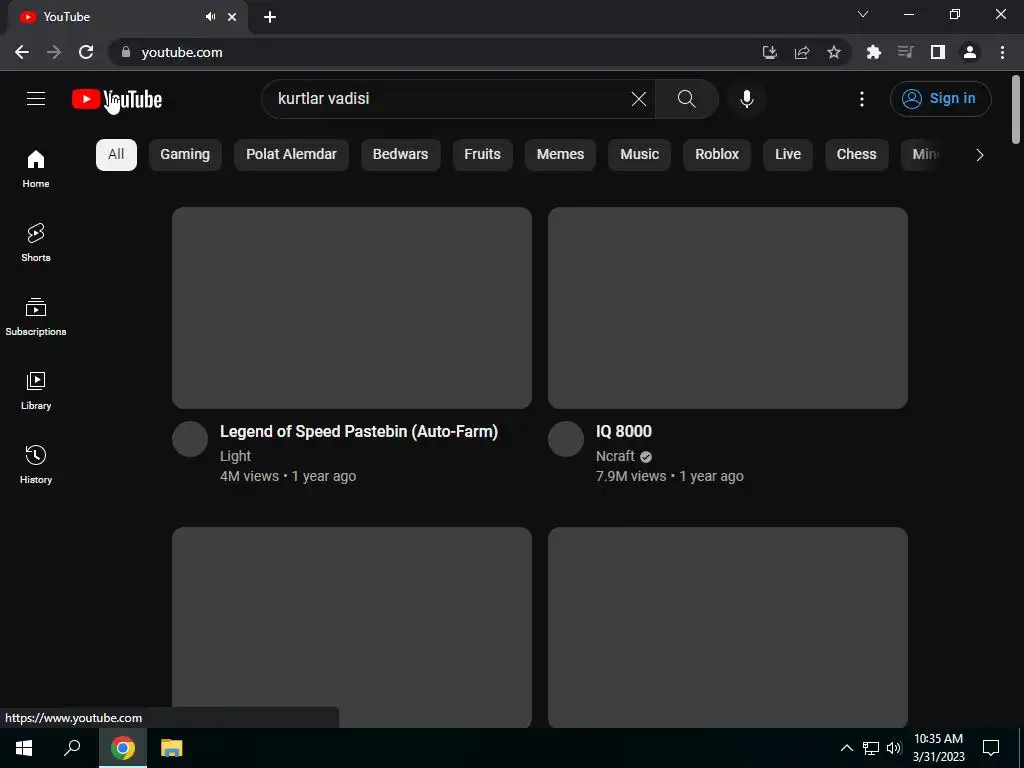The image size is (1024, 768).
Task: Mute the tab via speaker icon
Action: pyautogui.click(x=210, y=17)
